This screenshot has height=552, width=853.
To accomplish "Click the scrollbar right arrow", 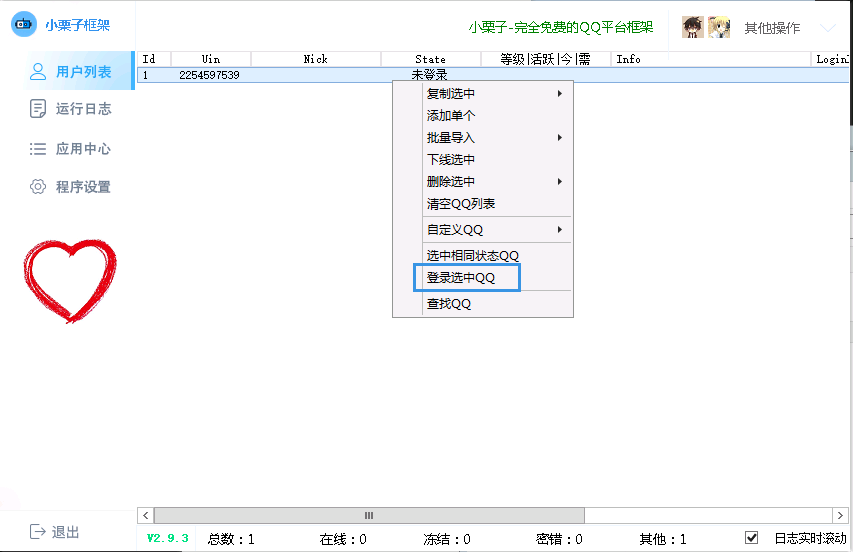I will (840, 515).
